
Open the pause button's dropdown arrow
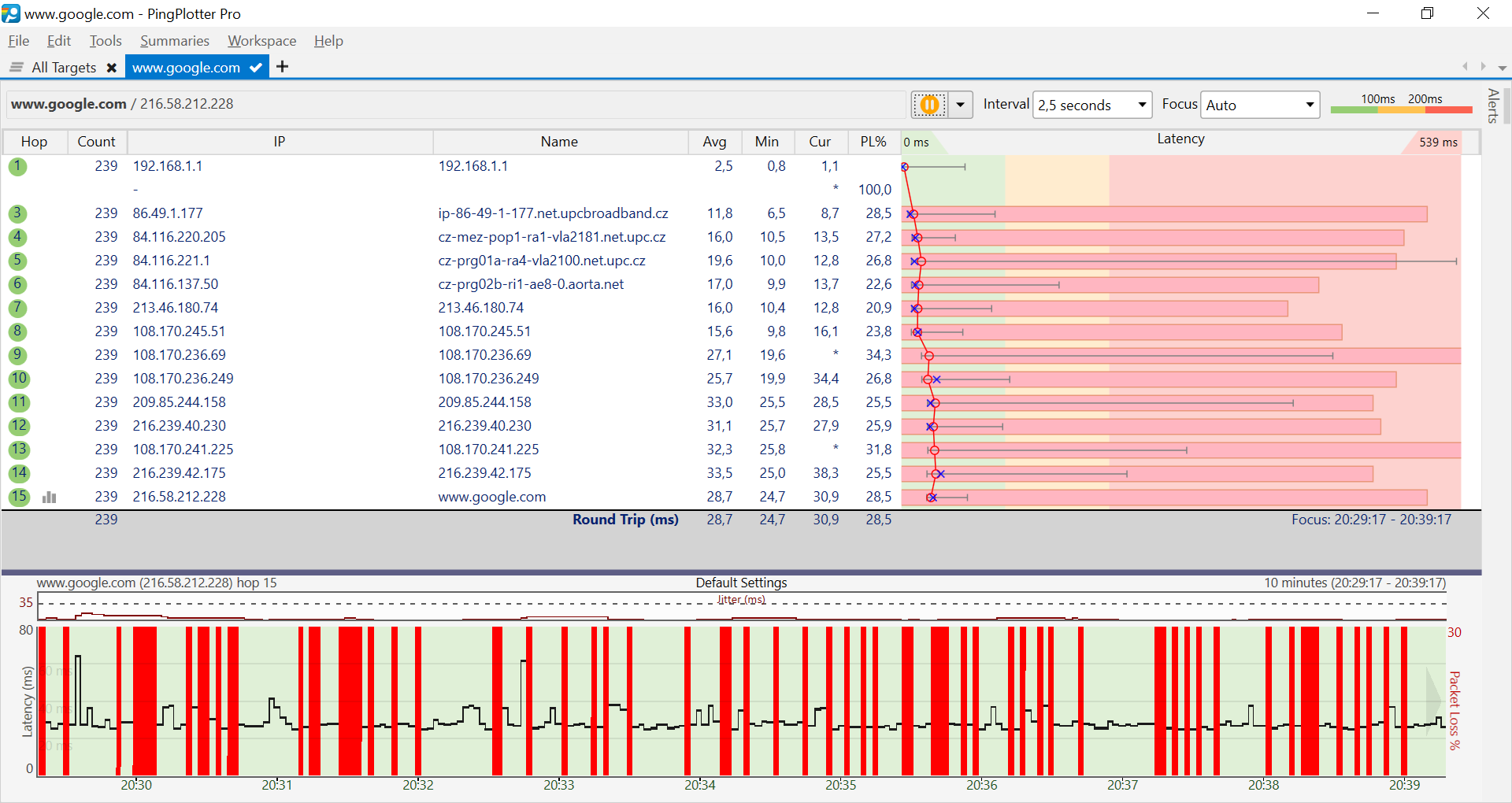pyautogui.click(x=960, y=105)
